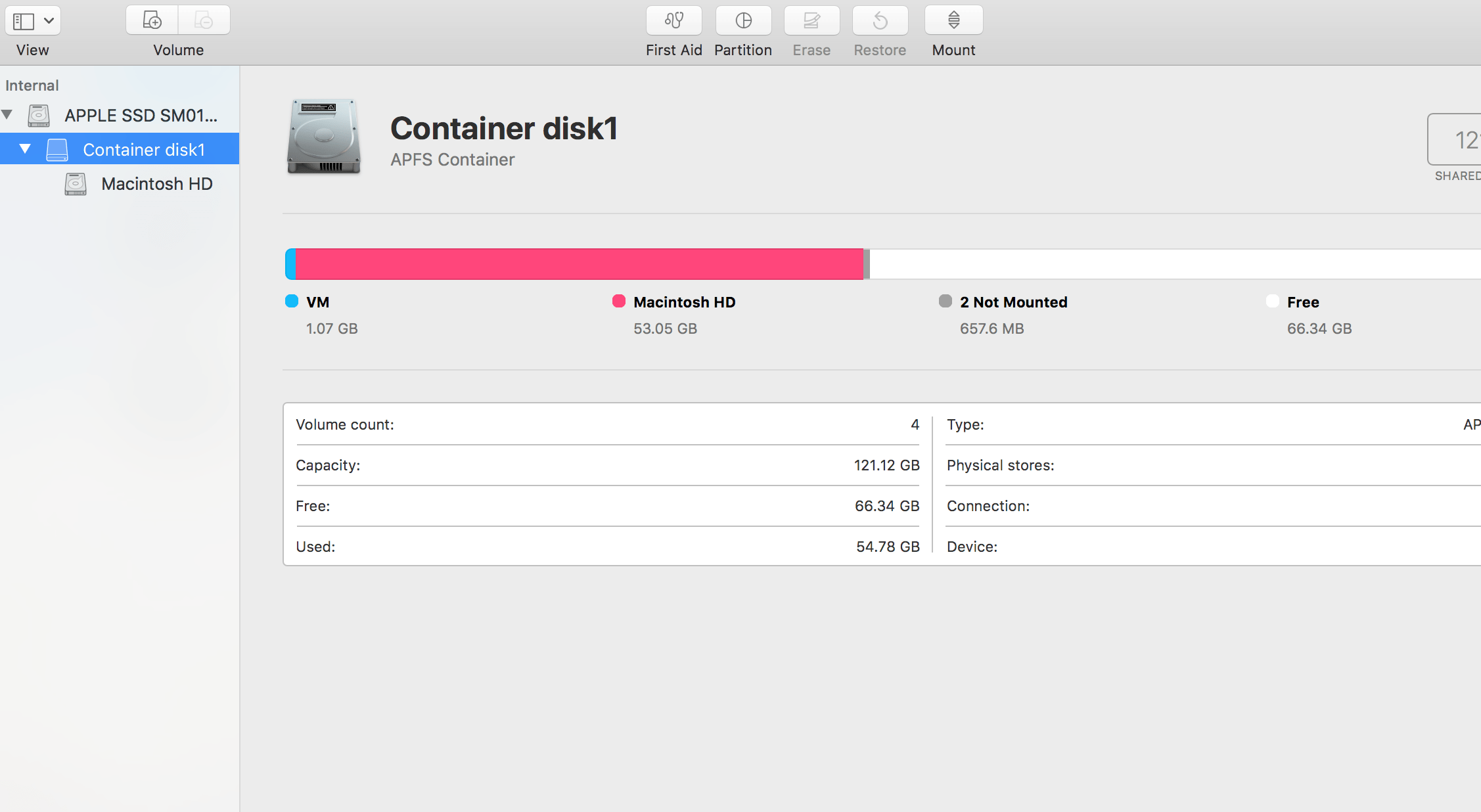Click the VM legend indicator dot

(x=291, y=302)
